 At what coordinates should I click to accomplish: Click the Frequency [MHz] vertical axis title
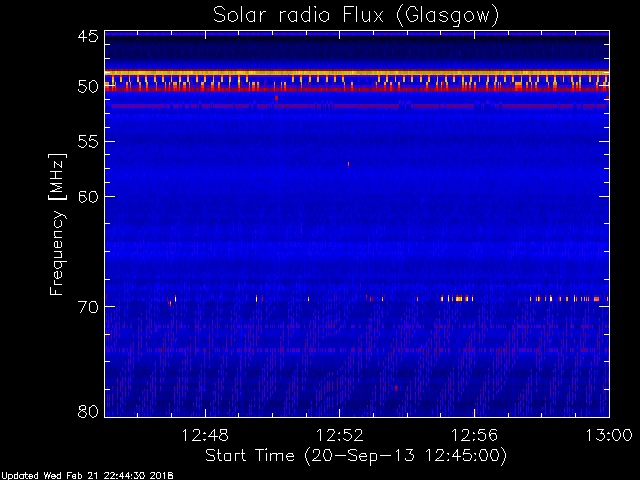click(56, 224)
